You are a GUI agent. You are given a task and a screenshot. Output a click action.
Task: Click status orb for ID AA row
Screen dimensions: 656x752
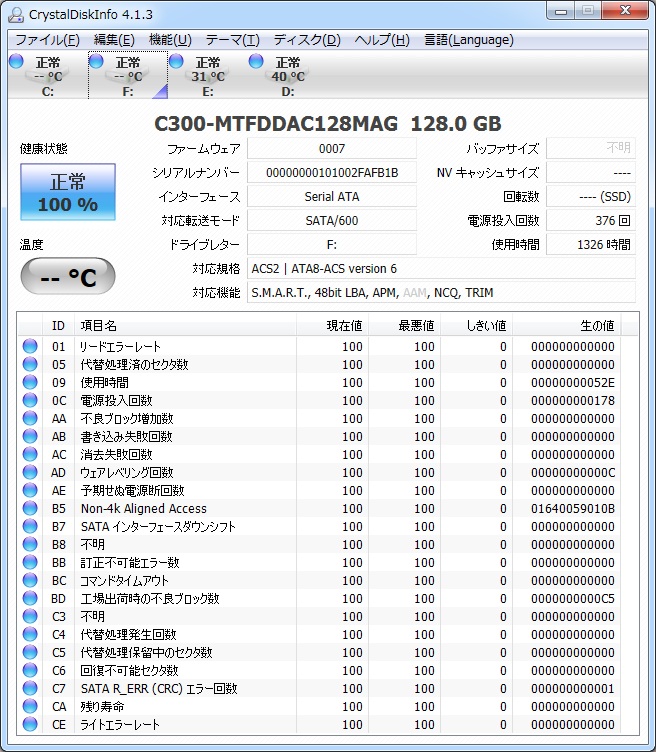coord(30,418)
